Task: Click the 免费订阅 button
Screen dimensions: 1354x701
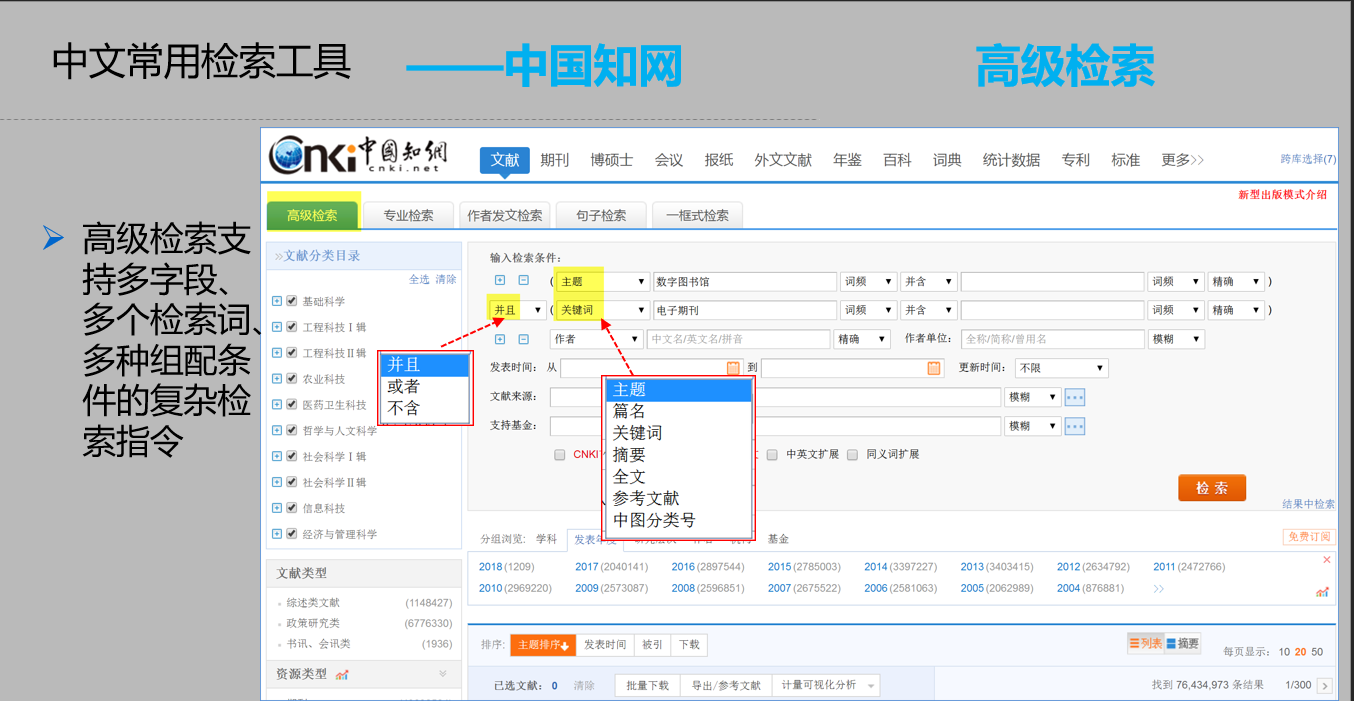Action: pyautogui.click(x=1309, y=537)
